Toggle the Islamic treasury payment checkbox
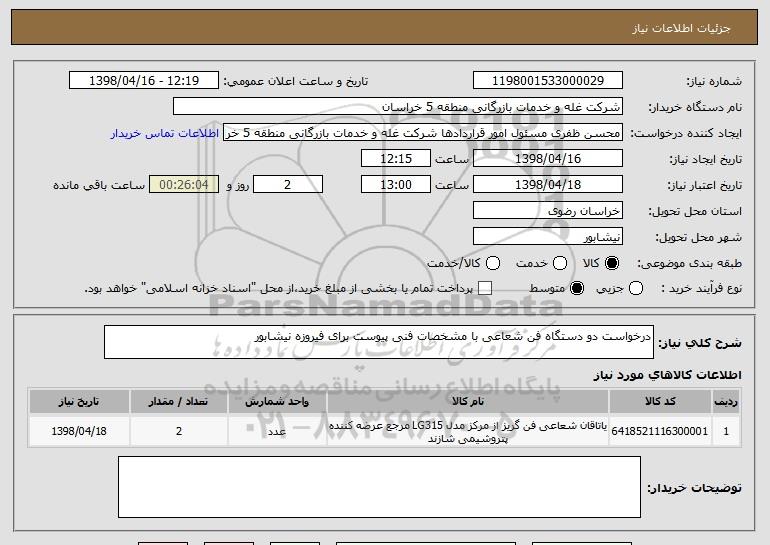 coord(485,288)
